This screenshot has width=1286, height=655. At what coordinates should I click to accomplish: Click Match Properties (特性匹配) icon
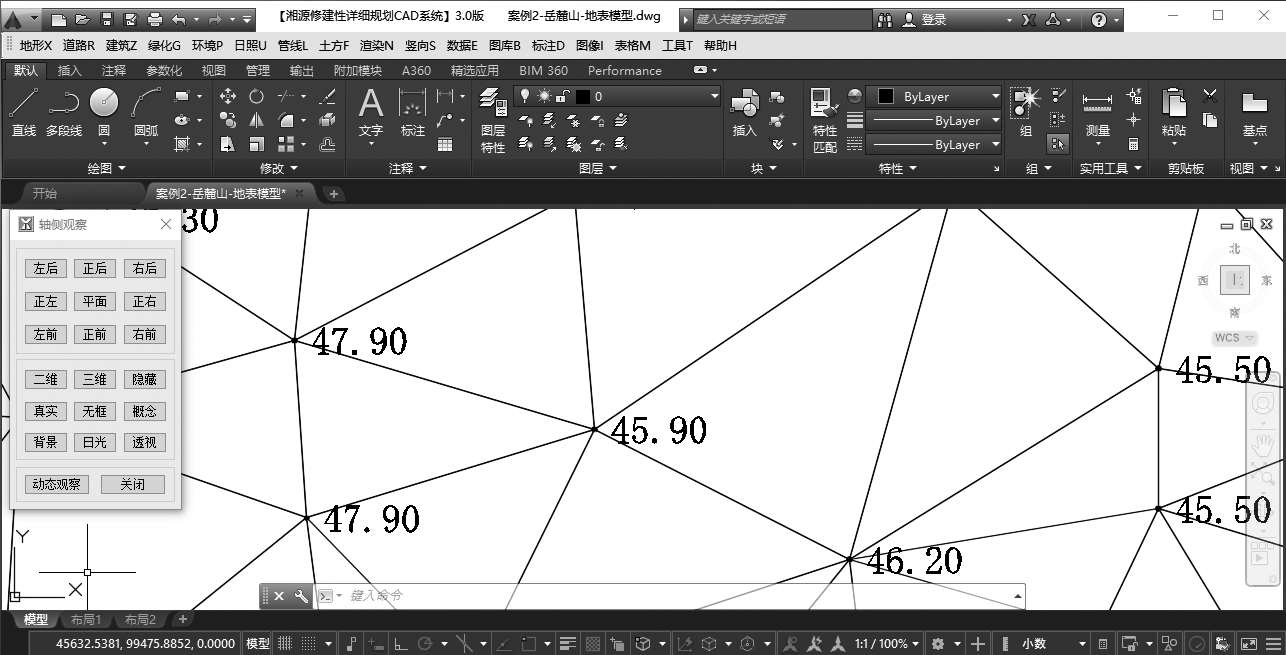825,120
